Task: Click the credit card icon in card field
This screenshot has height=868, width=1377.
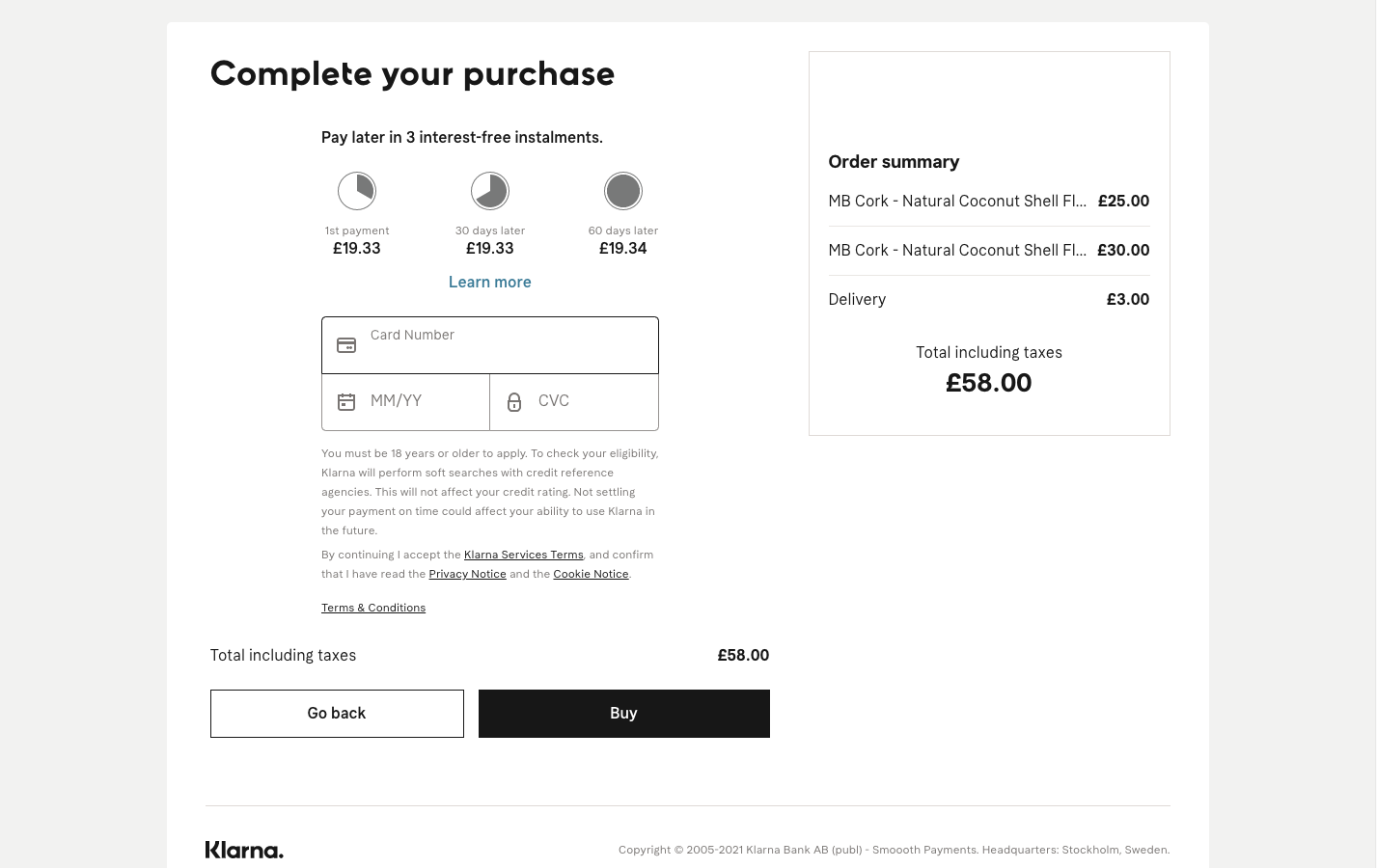Action: [346, 345]
